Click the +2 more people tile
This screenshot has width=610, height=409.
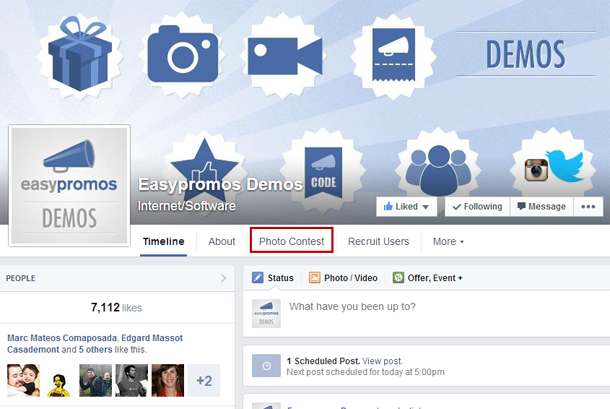click(x=204, y=380)
